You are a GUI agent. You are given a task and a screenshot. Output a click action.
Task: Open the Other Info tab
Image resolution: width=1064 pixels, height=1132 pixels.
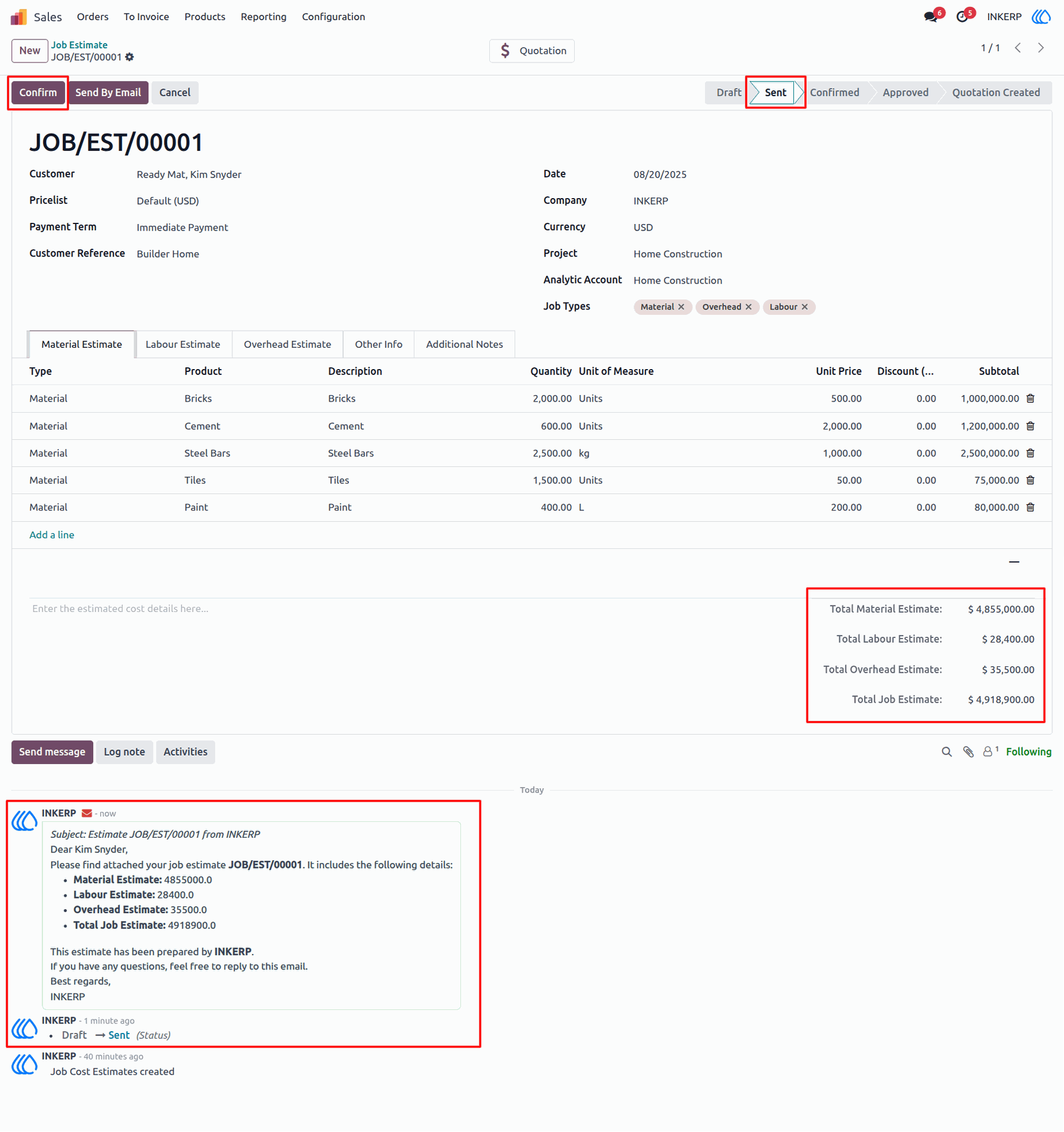378,344
